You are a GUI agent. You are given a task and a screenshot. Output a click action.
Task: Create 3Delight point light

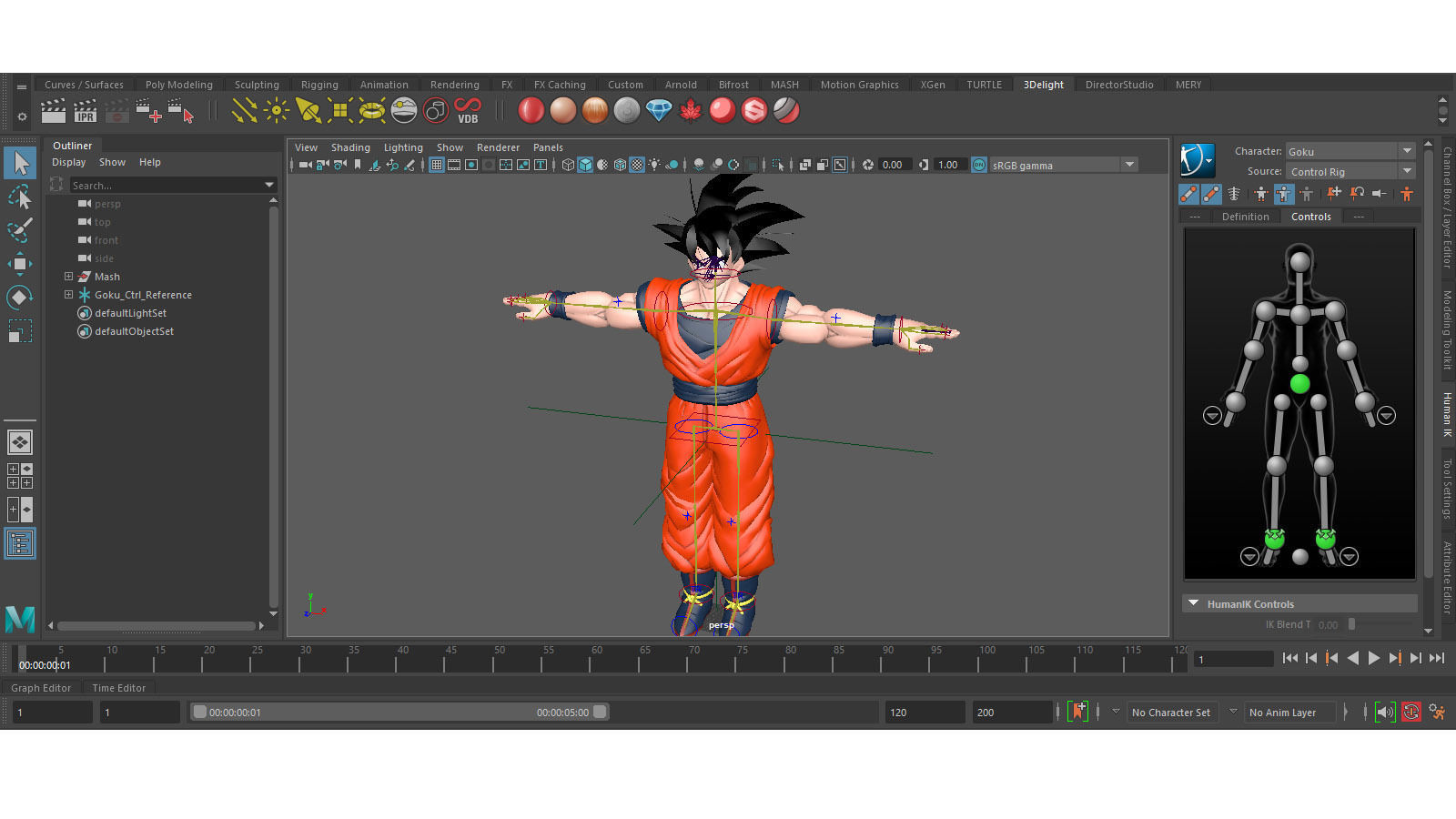tap(276, 111)
